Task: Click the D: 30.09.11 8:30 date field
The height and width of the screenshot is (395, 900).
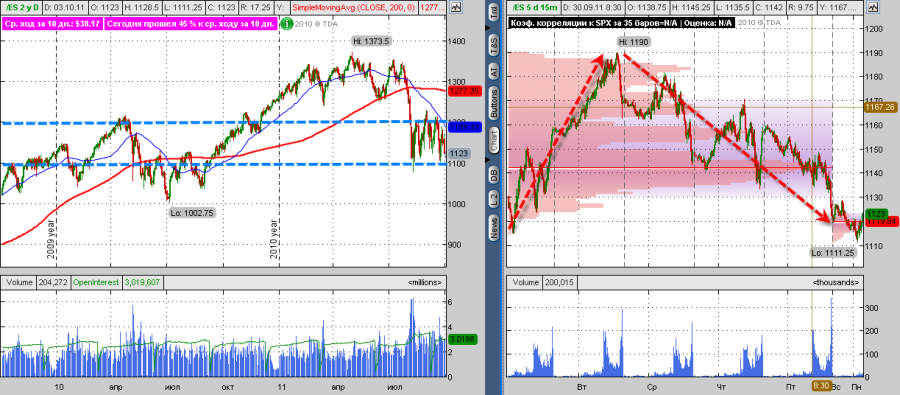Action: (x=592, y=8)
